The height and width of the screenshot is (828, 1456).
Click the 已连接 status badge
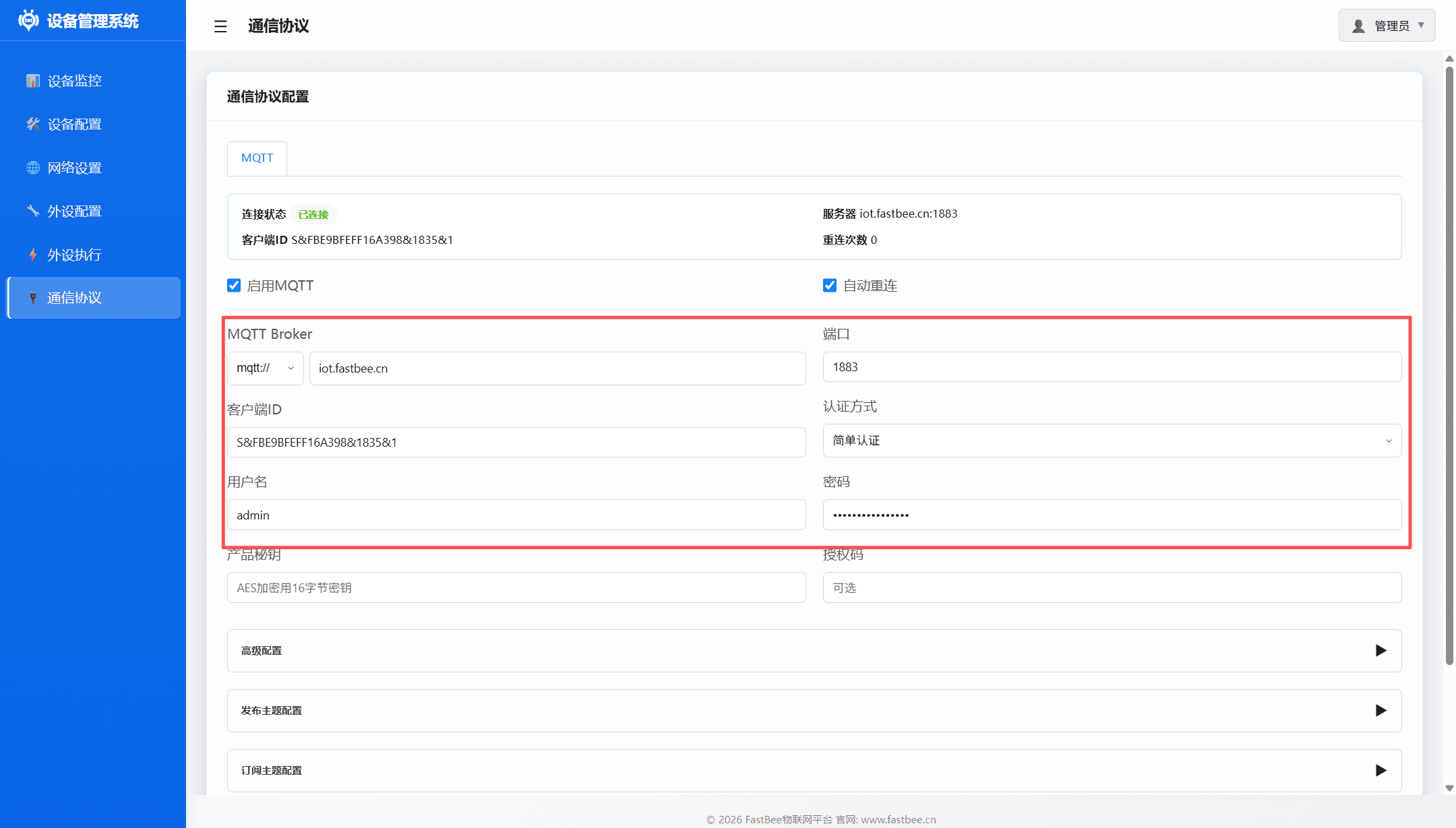313,214
